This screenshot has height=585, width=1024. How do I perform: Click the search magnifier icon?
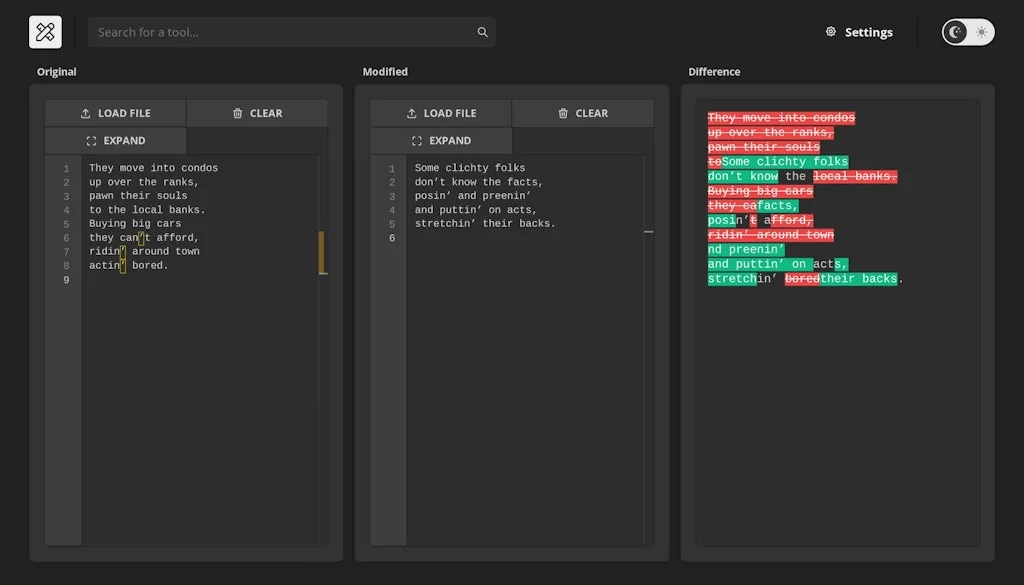click(483, 32)
